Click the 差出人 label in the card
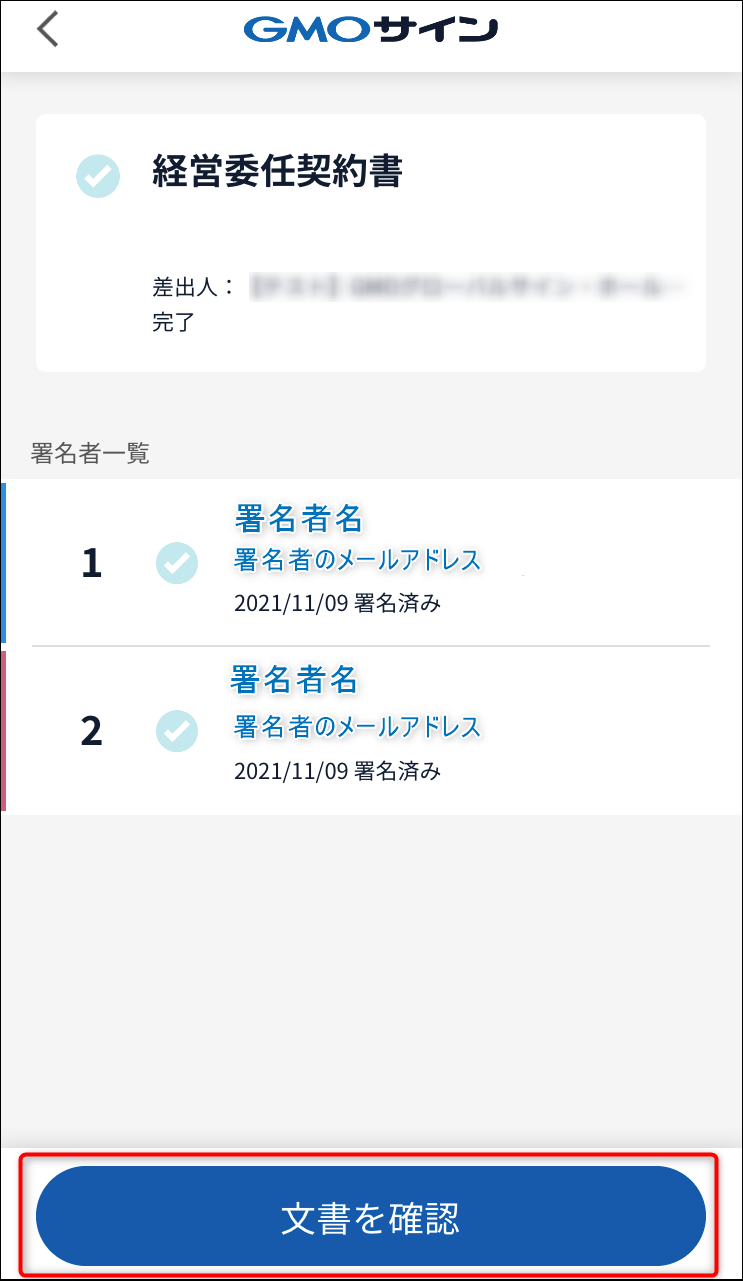This screenshot has width=743, height=1281. click(x=186, y=288)
